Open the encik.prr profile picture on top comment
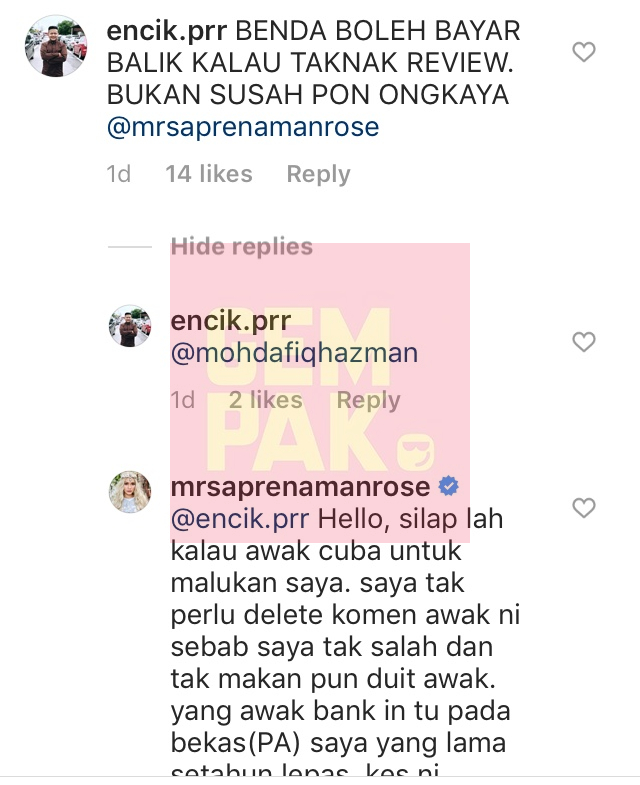Image resolution: width=640 pixels, height=785 pixels. coord(56,46)
